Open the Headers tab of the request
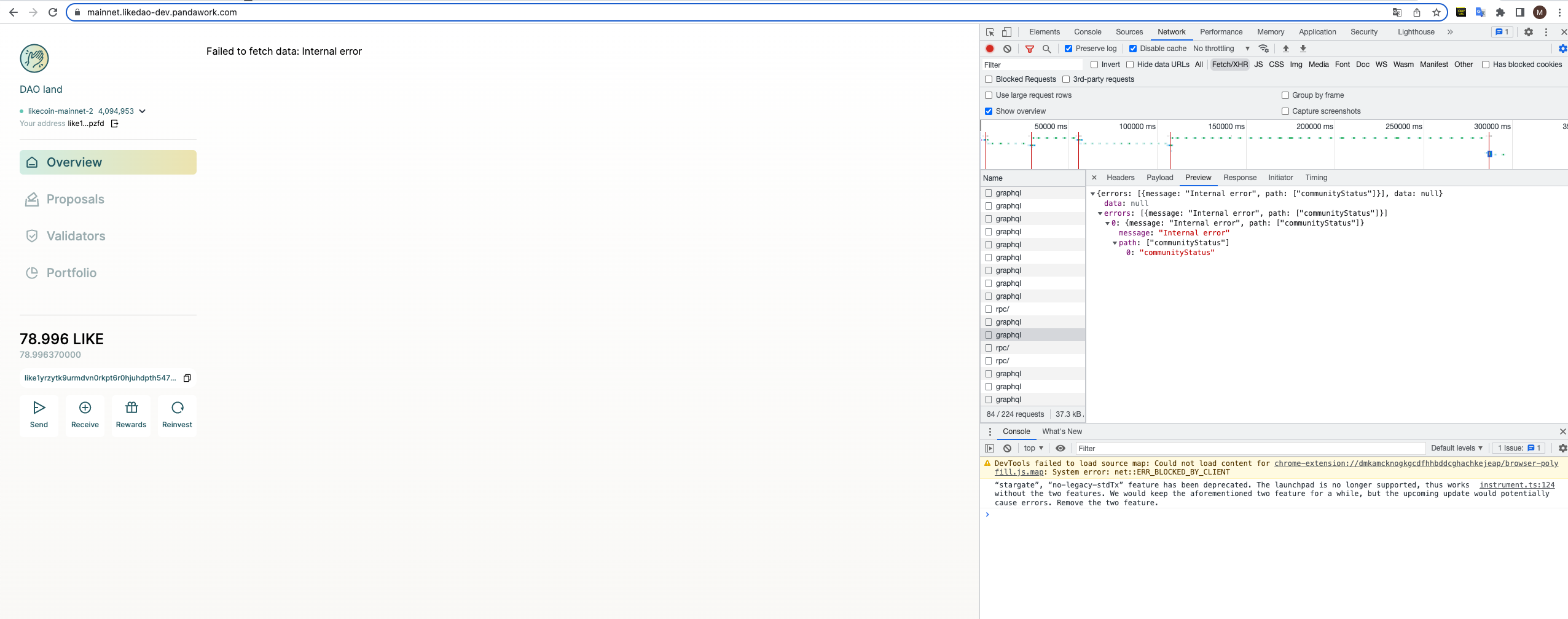This screenshot has height=619, width=1568. click(1121, 178)
